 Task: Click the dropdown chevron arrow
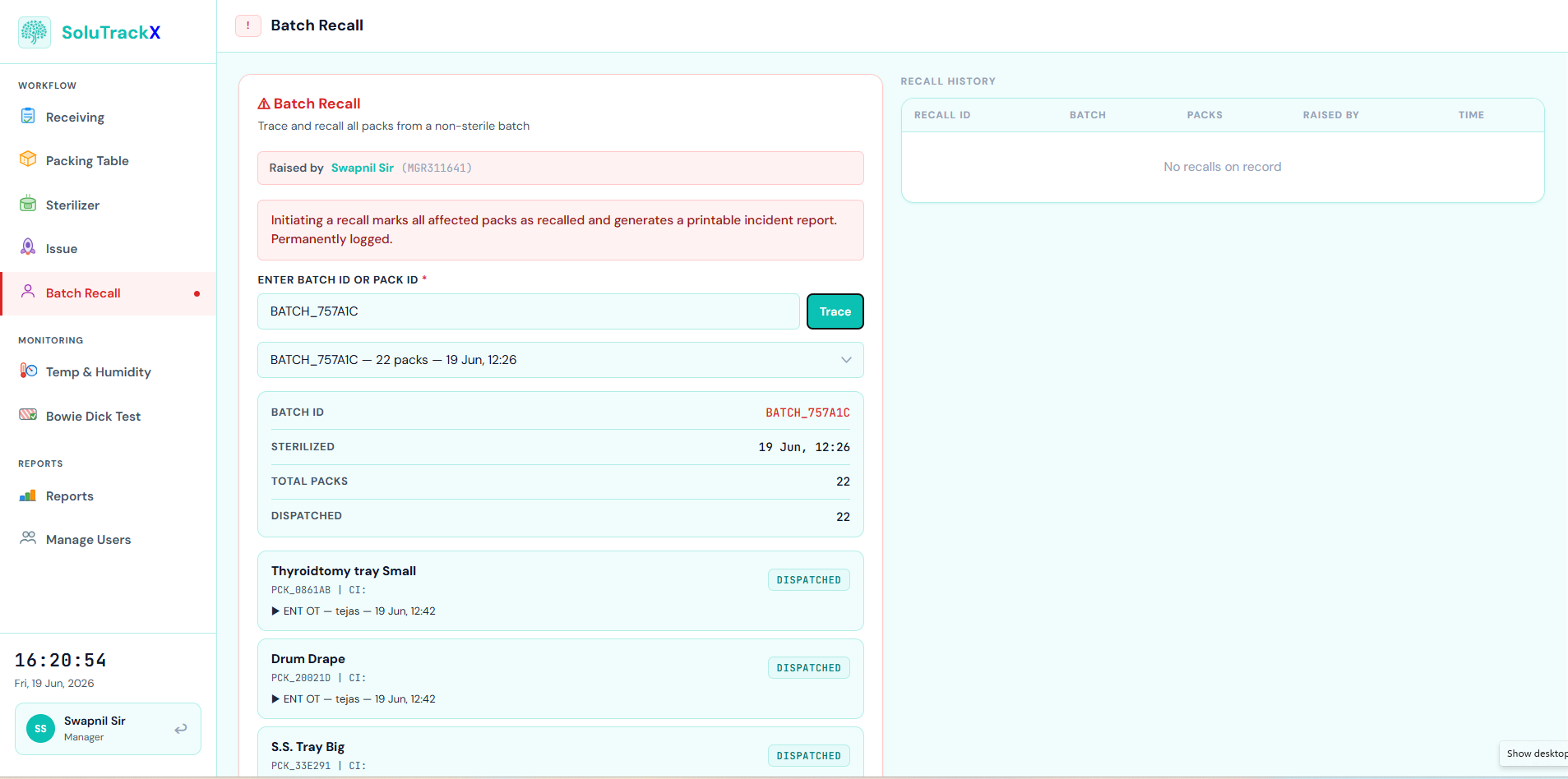(x=846, y=360)
